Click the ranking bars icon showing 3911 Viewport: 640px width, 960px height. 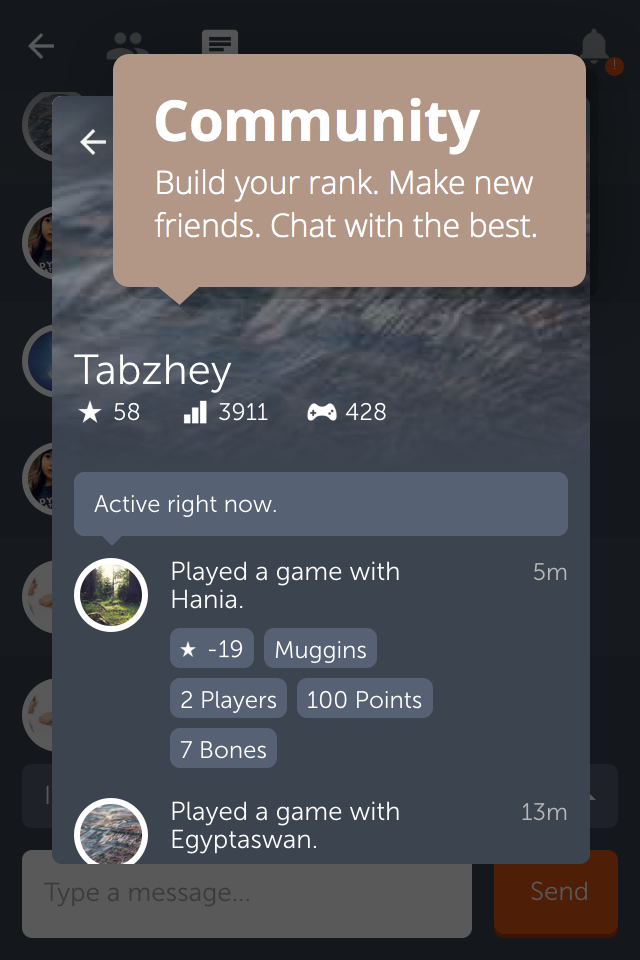(195, 412)
